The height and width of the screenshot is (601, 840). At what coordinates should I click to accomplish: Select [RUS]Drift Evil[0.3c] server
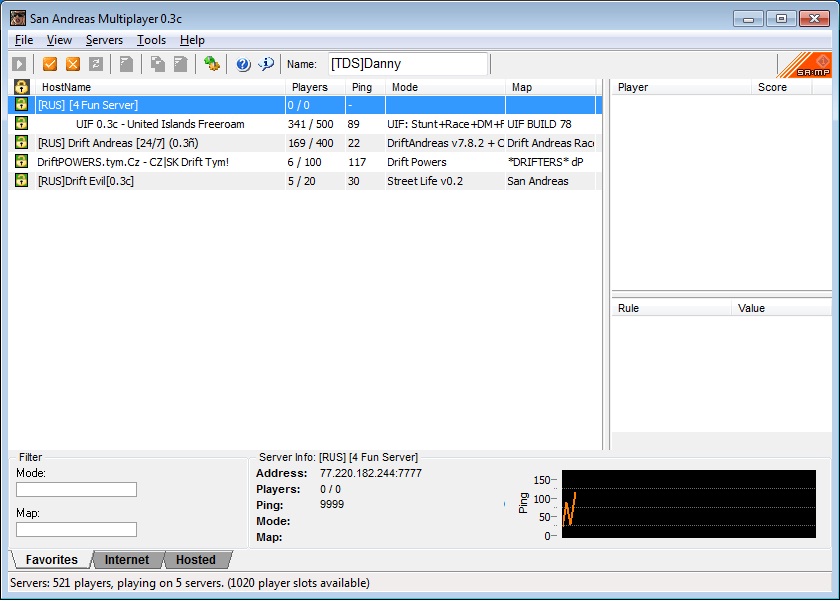[305, 181]
